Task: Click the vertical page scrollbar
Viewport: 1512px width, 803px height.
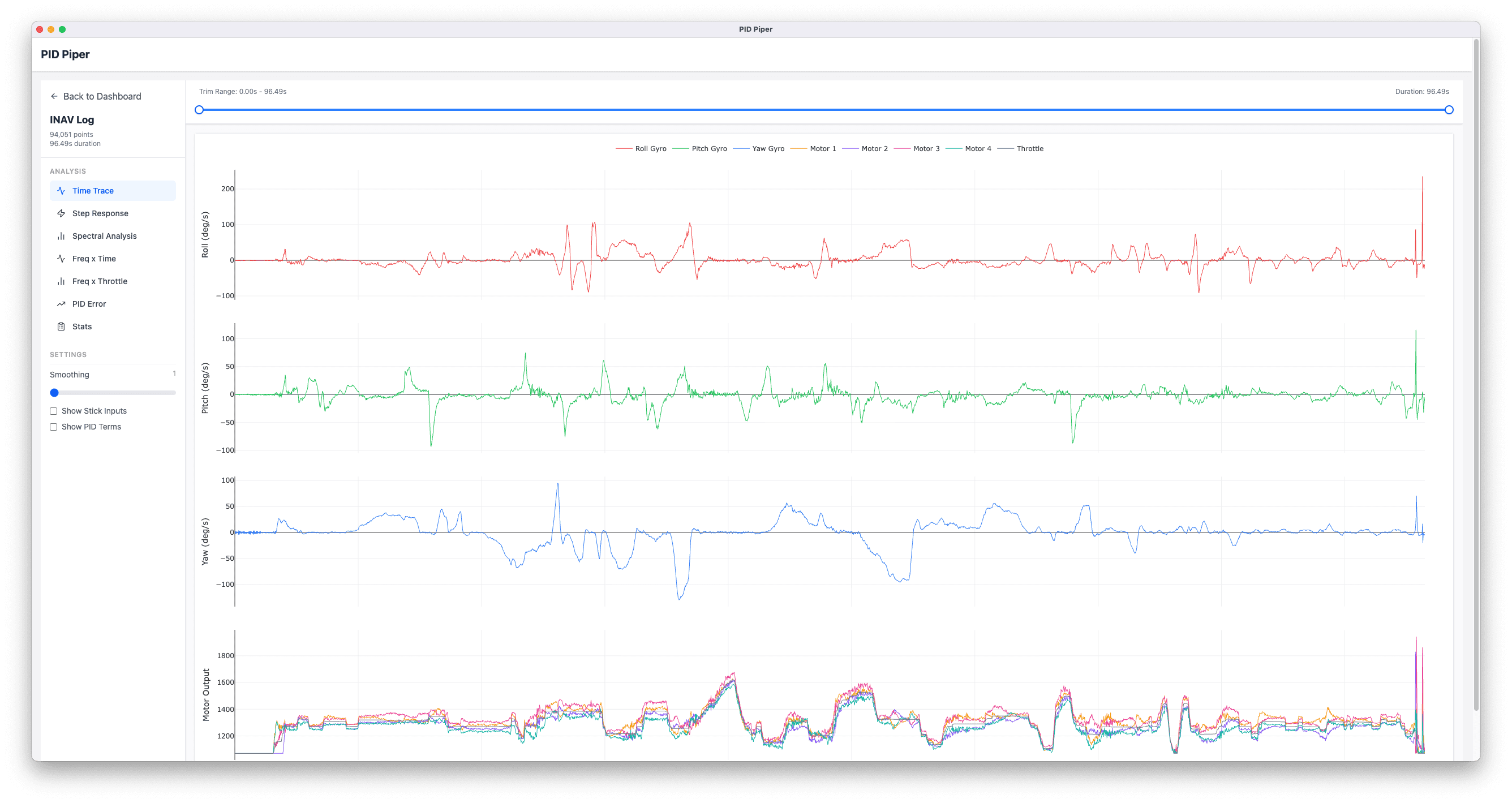Action: click(1476, 376)
